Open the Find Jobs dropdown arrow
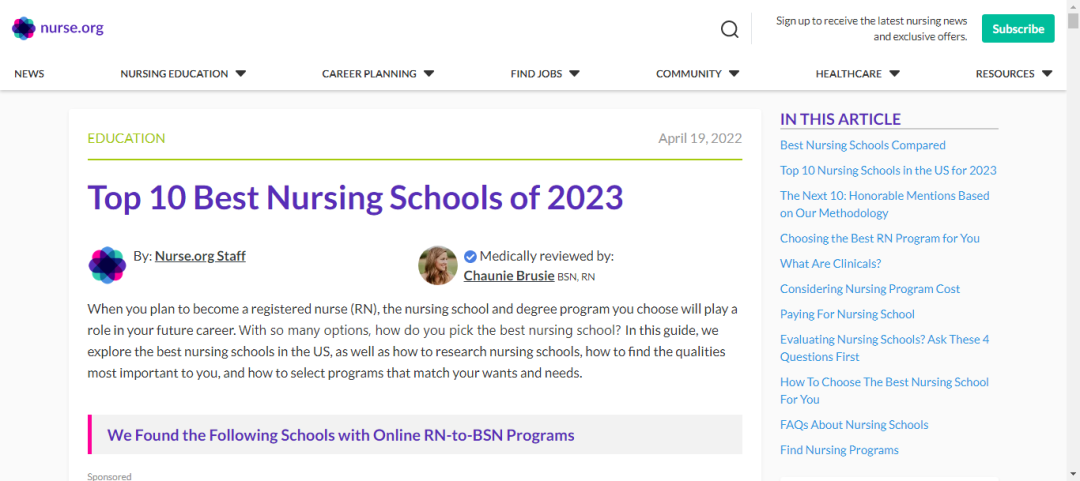The height and width of the screenshot is (481, 1080). click(574, 73)
